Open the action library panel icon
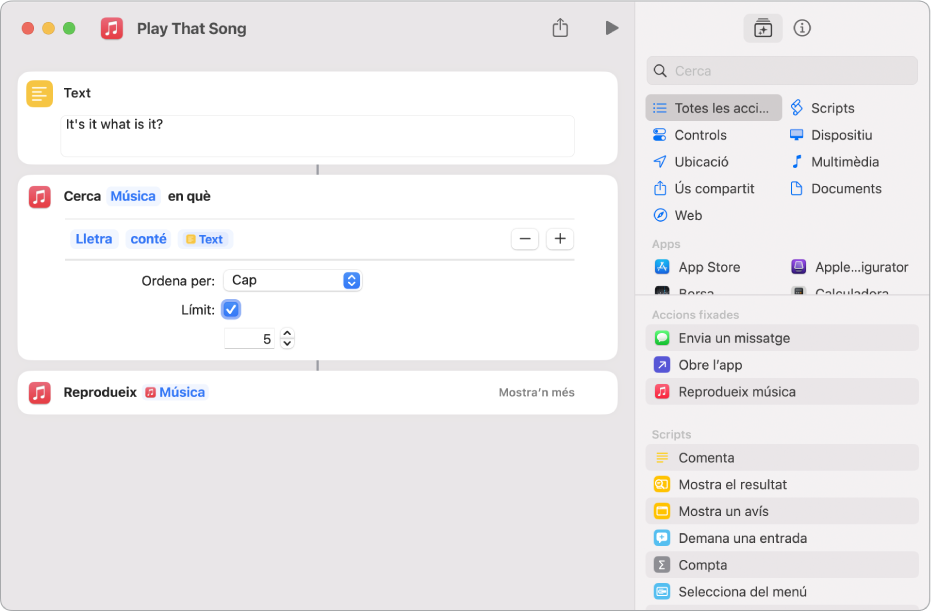Image resolution: width=931 pixels, height=612 pixels. pyautogui.click(x=762, y=28)
